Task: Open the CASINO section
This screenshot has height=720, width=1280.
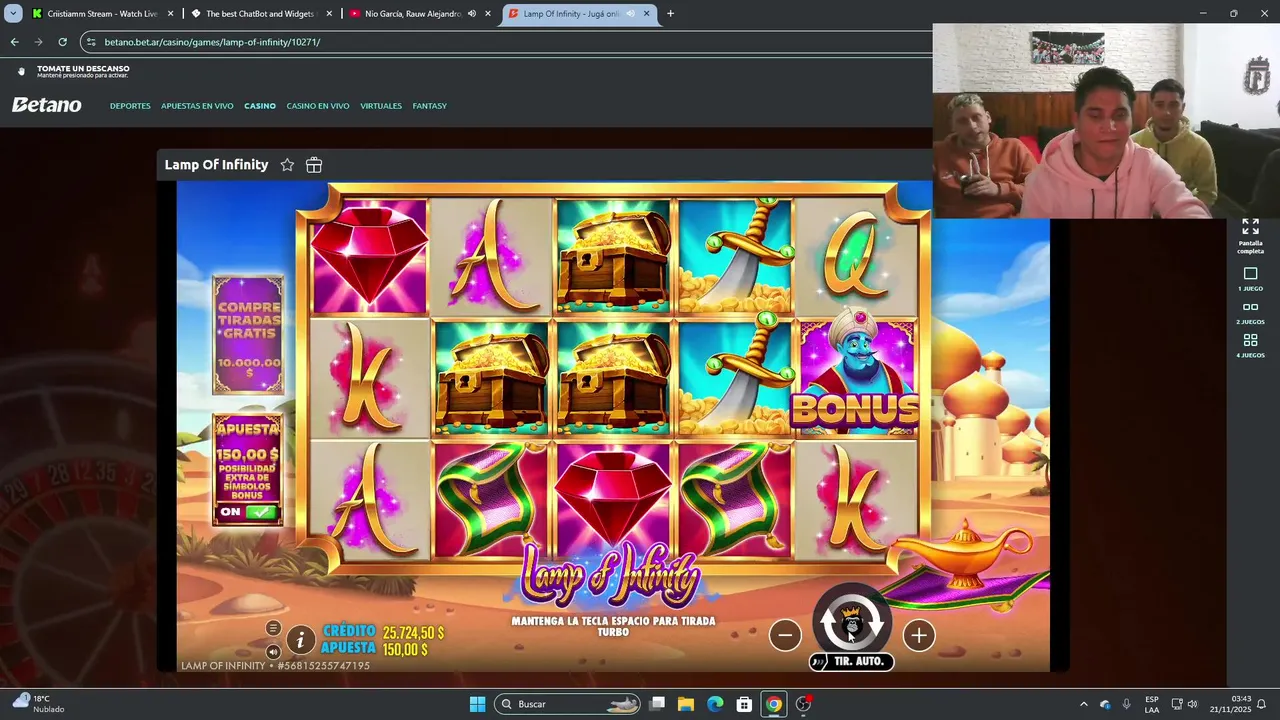Action: (x=260, y=106)
